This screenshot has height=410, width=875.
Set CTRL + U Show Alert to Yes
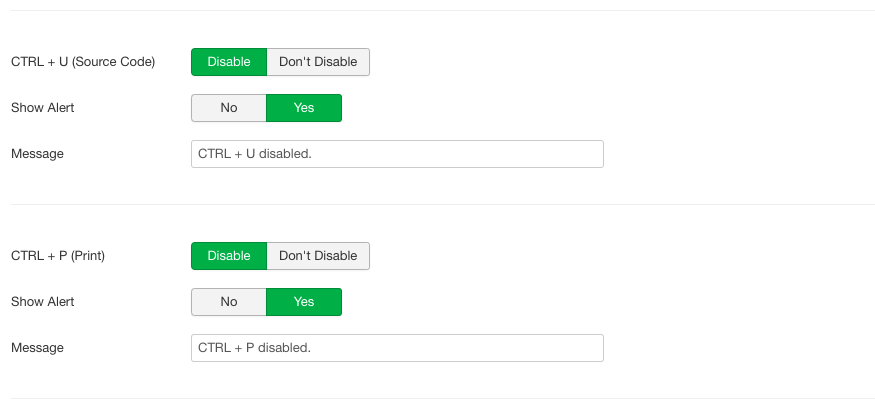304,108
